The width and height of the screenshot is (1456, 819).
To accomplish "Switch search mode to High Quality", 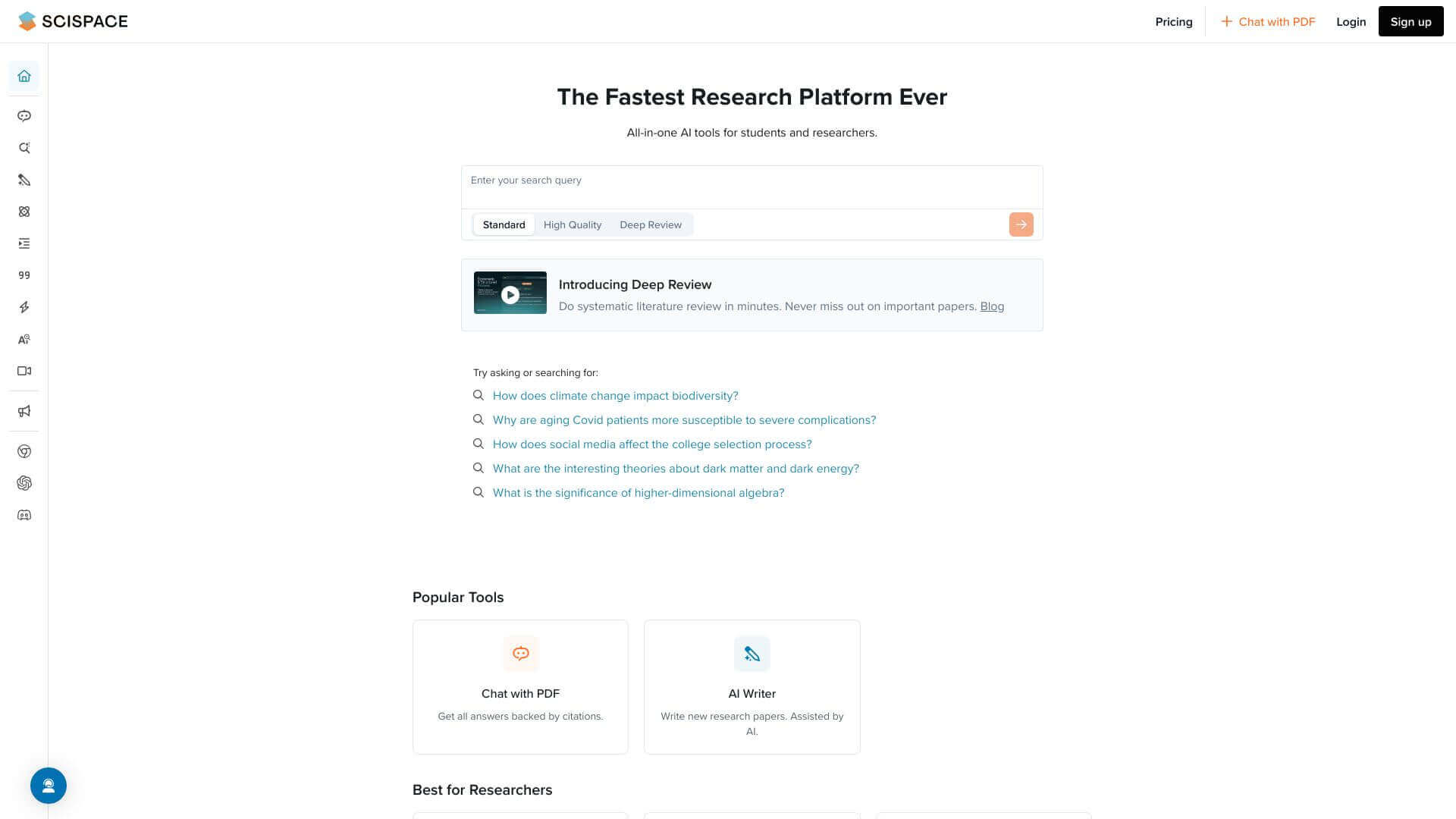I will pyautogui.click(x=573, y=224).
